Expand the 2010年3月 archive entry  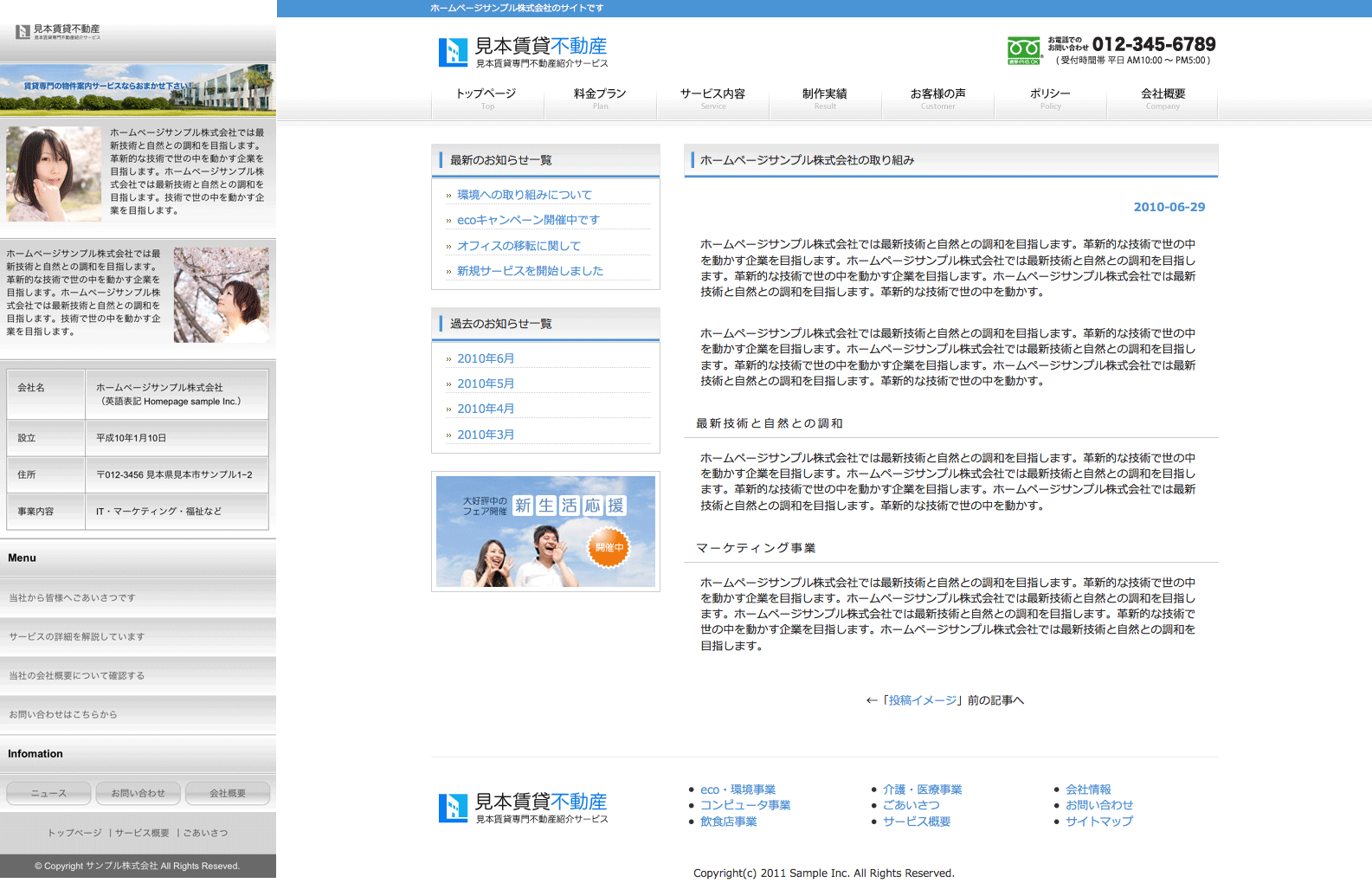[486, 435]
